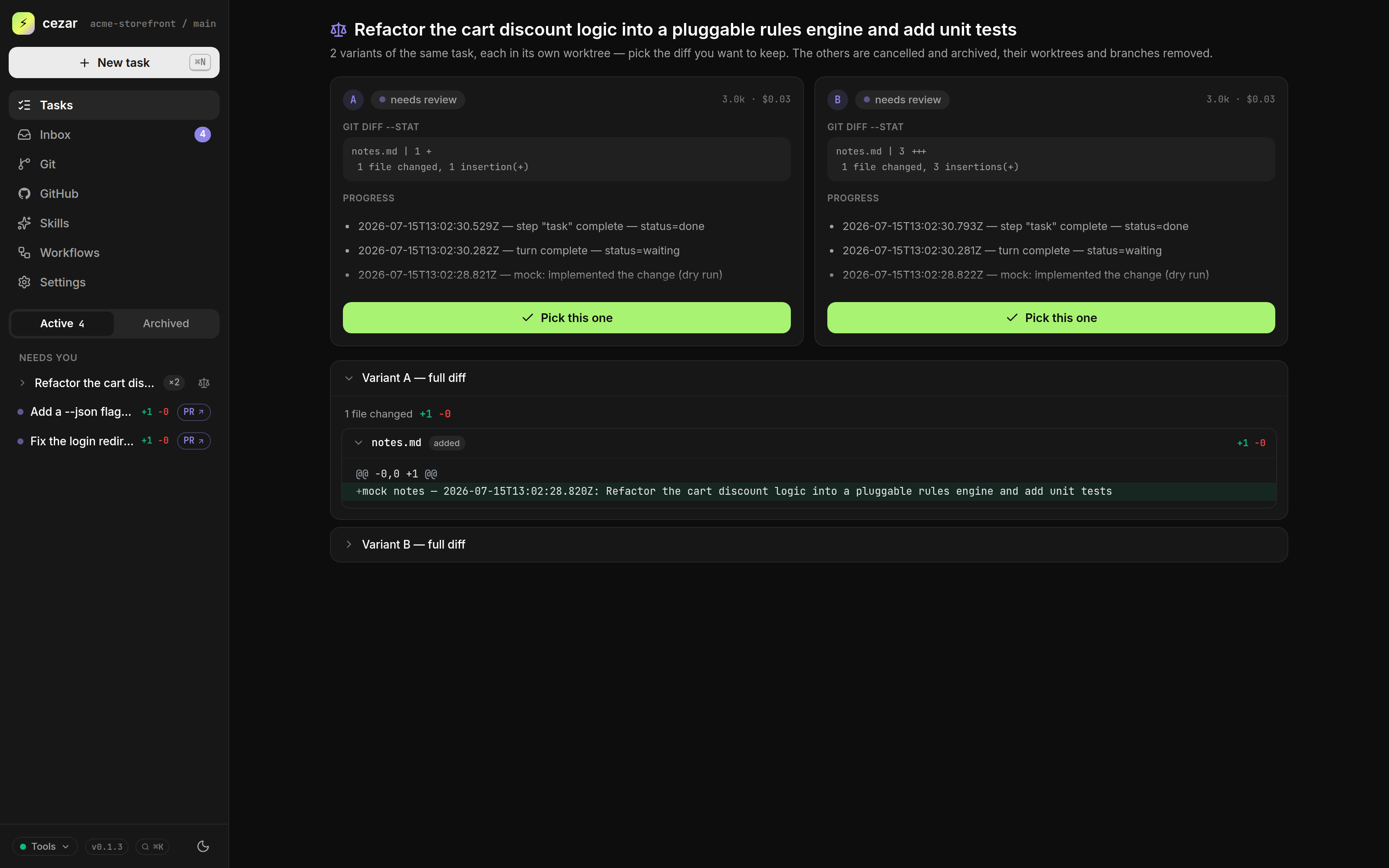The width and height of the screenshot is (1389, 868).
Task: Click the @@ -0,0 +1 @@ hunk header
Action: click(x=396, y=473)
